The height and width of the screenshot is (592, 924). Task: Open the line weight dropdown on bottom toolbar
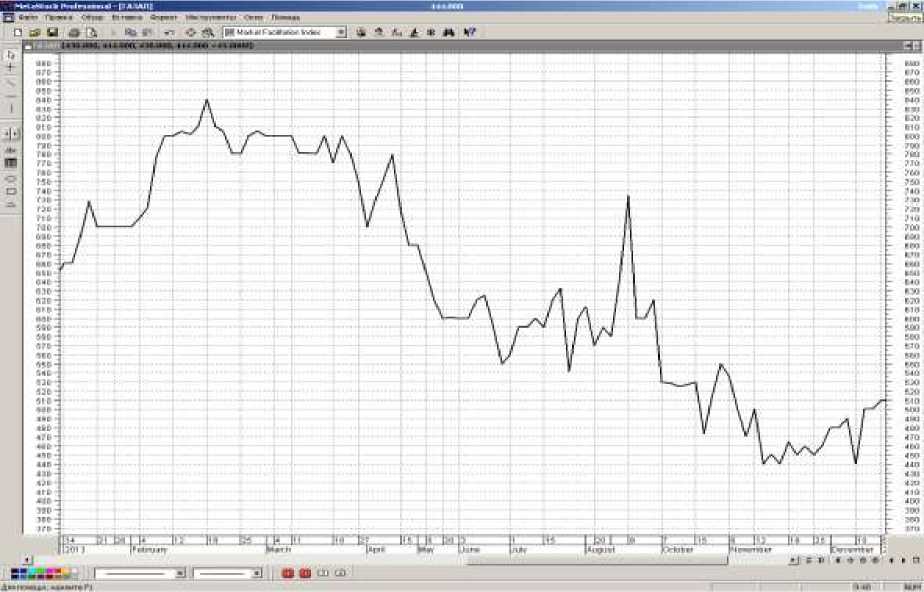257,573
